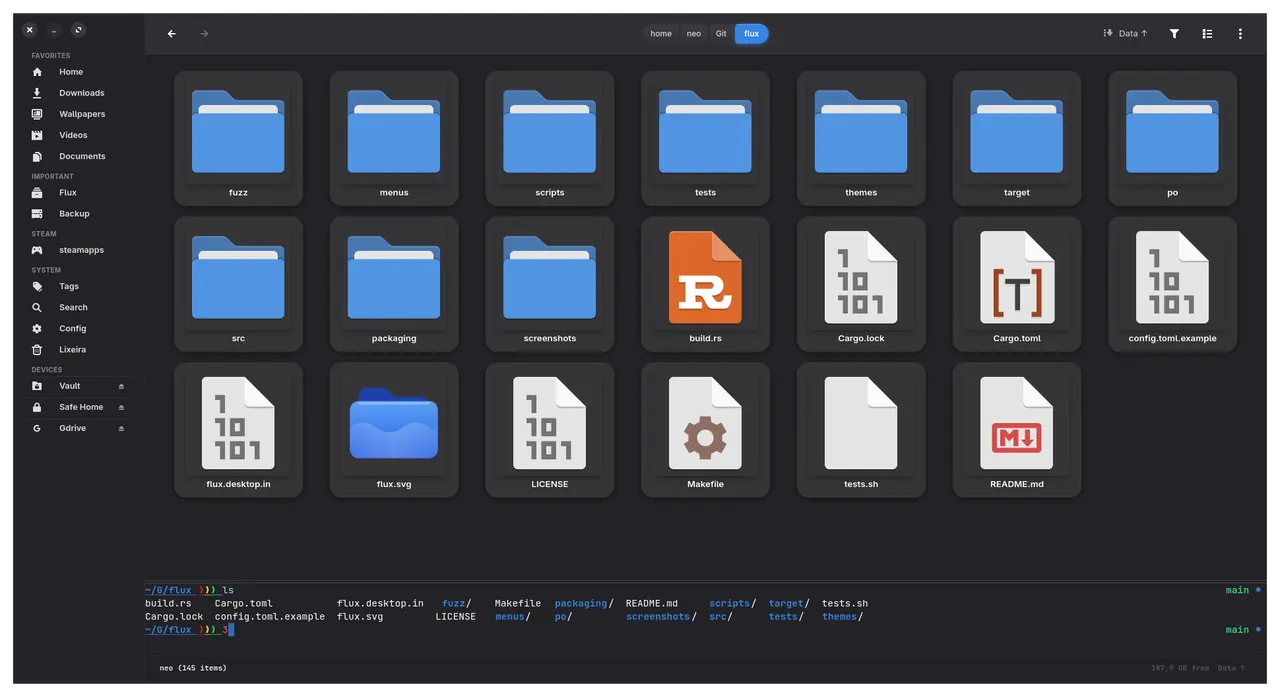Select the fuzz folder
The image size is (1280, 697).
pos(238,138)
